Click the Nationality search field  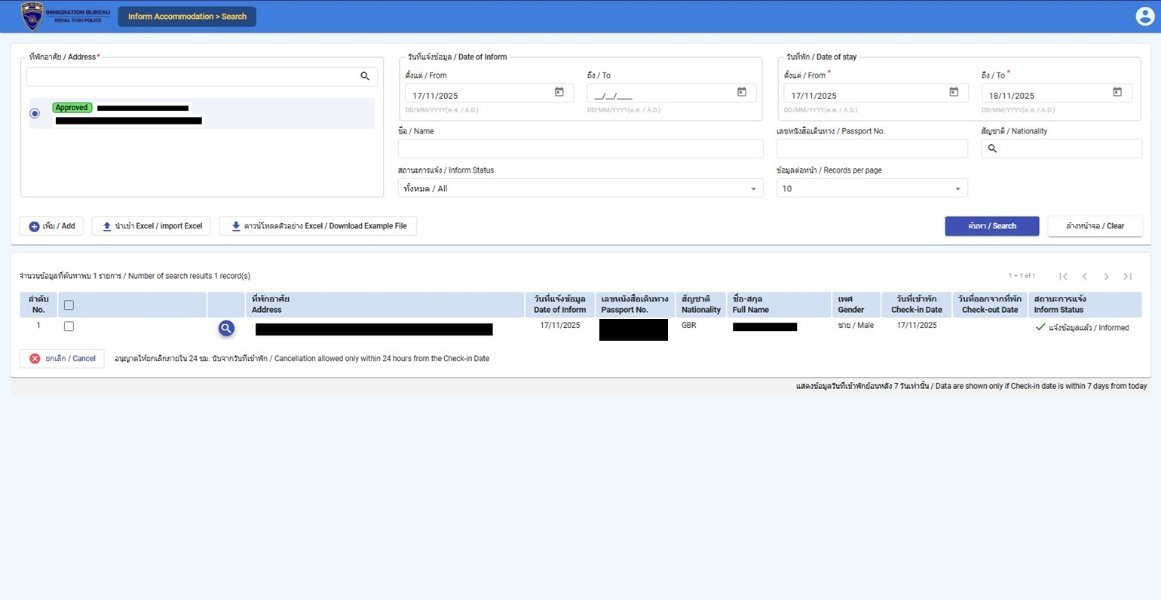(1066, 148)
